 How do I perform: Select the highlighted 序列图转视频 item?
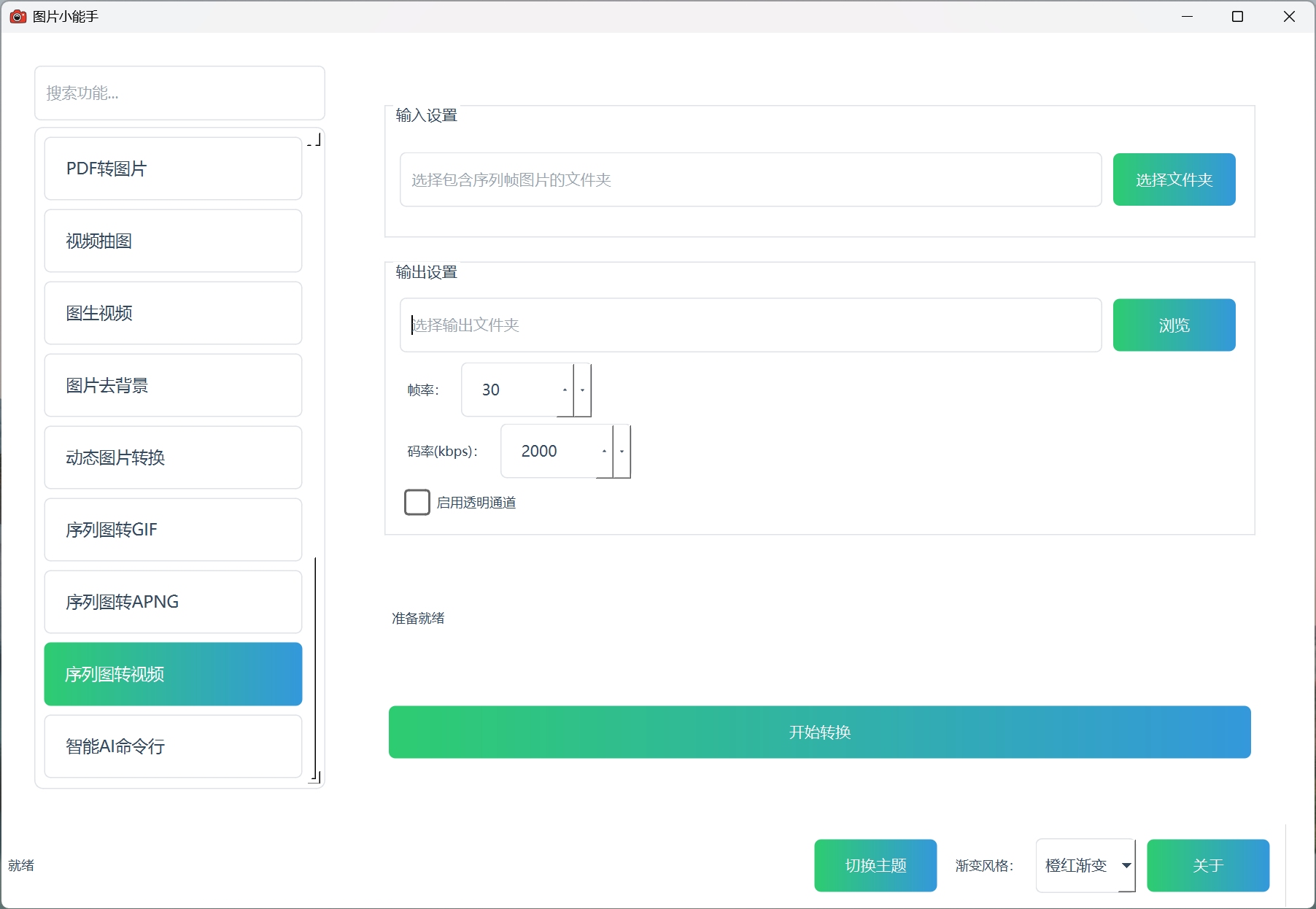click(x=173, y=674)
